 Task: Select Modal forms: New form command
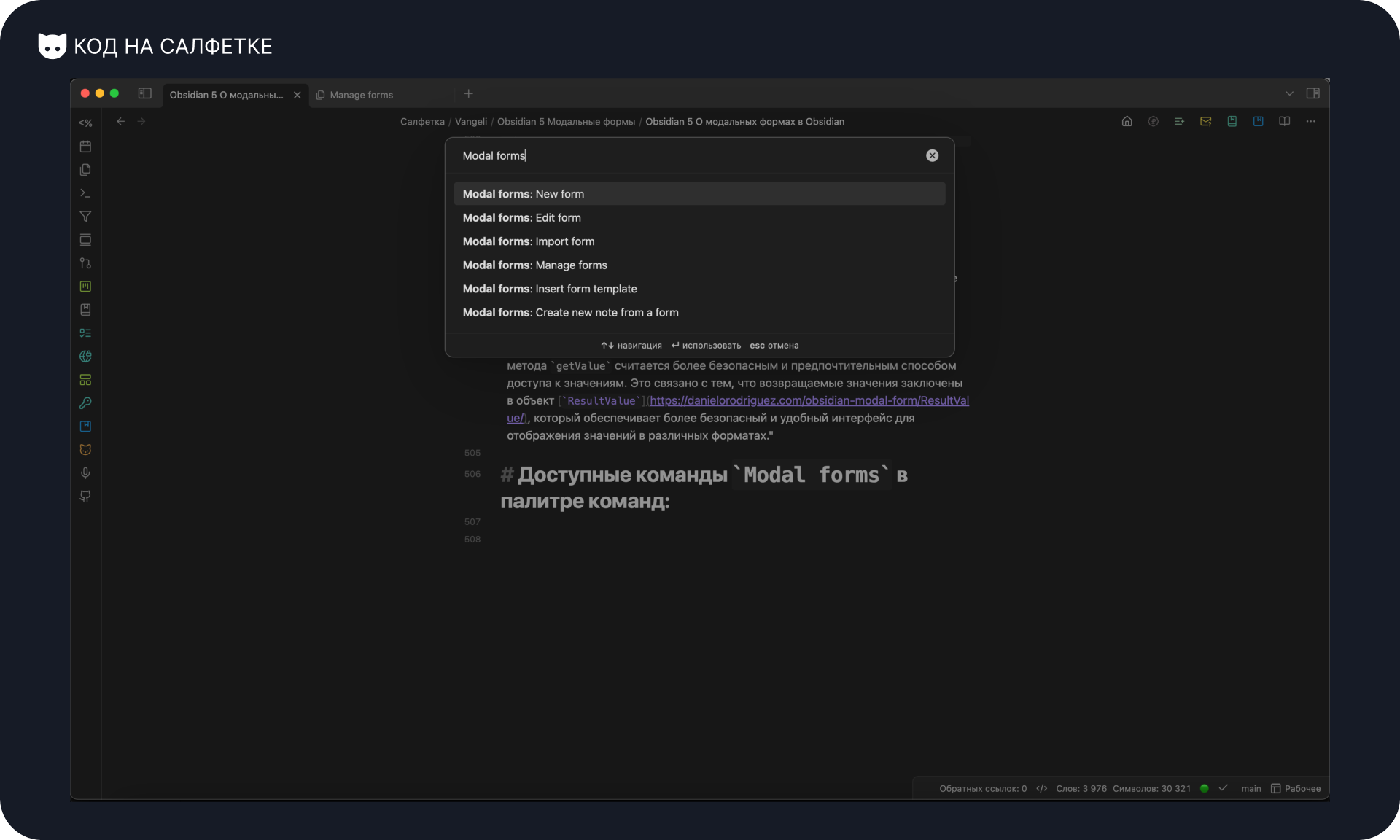point(699,194)
